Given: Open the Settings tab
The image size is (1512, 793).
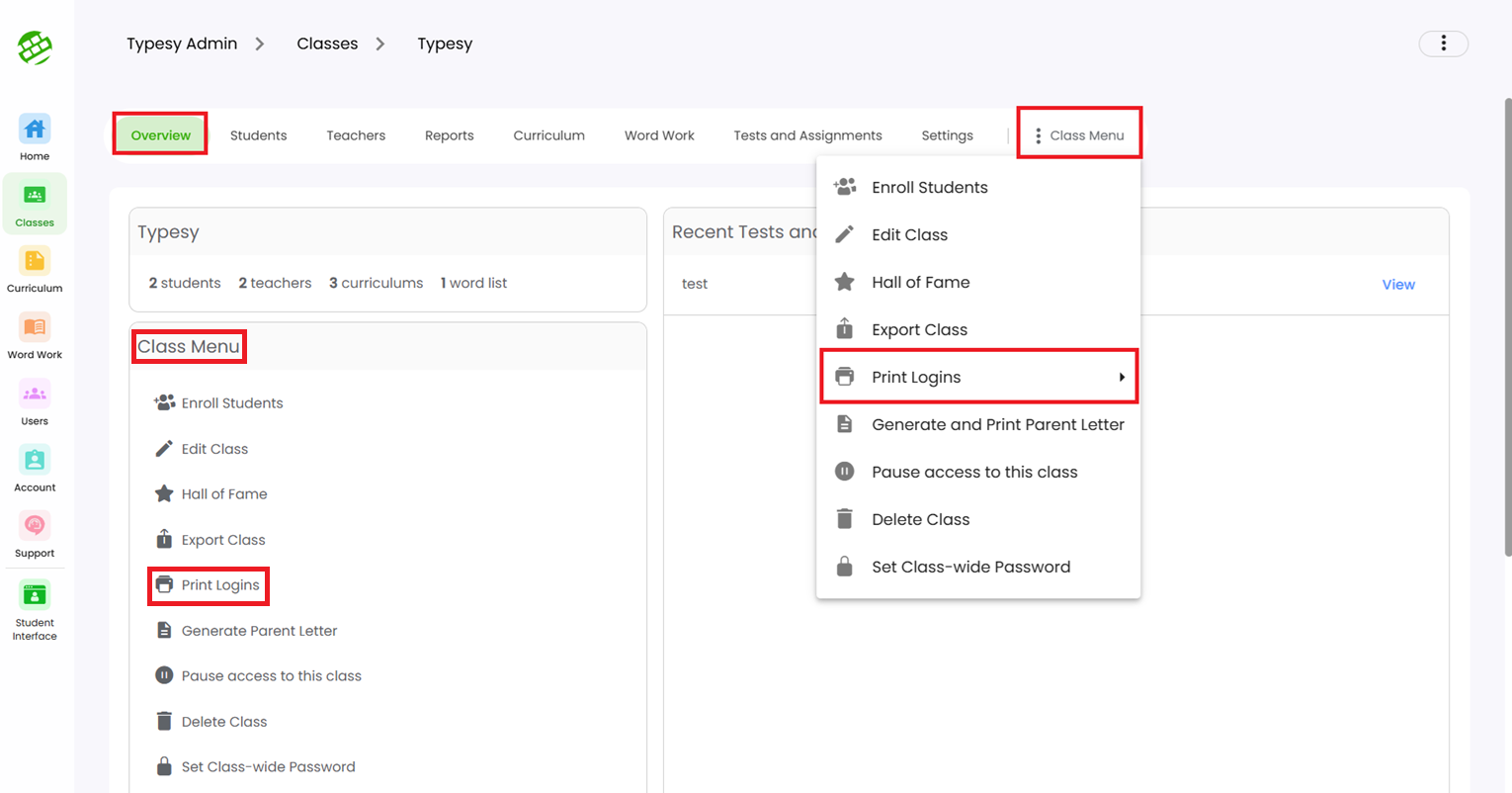Looking at the screenshot, I should pos(947,135).
